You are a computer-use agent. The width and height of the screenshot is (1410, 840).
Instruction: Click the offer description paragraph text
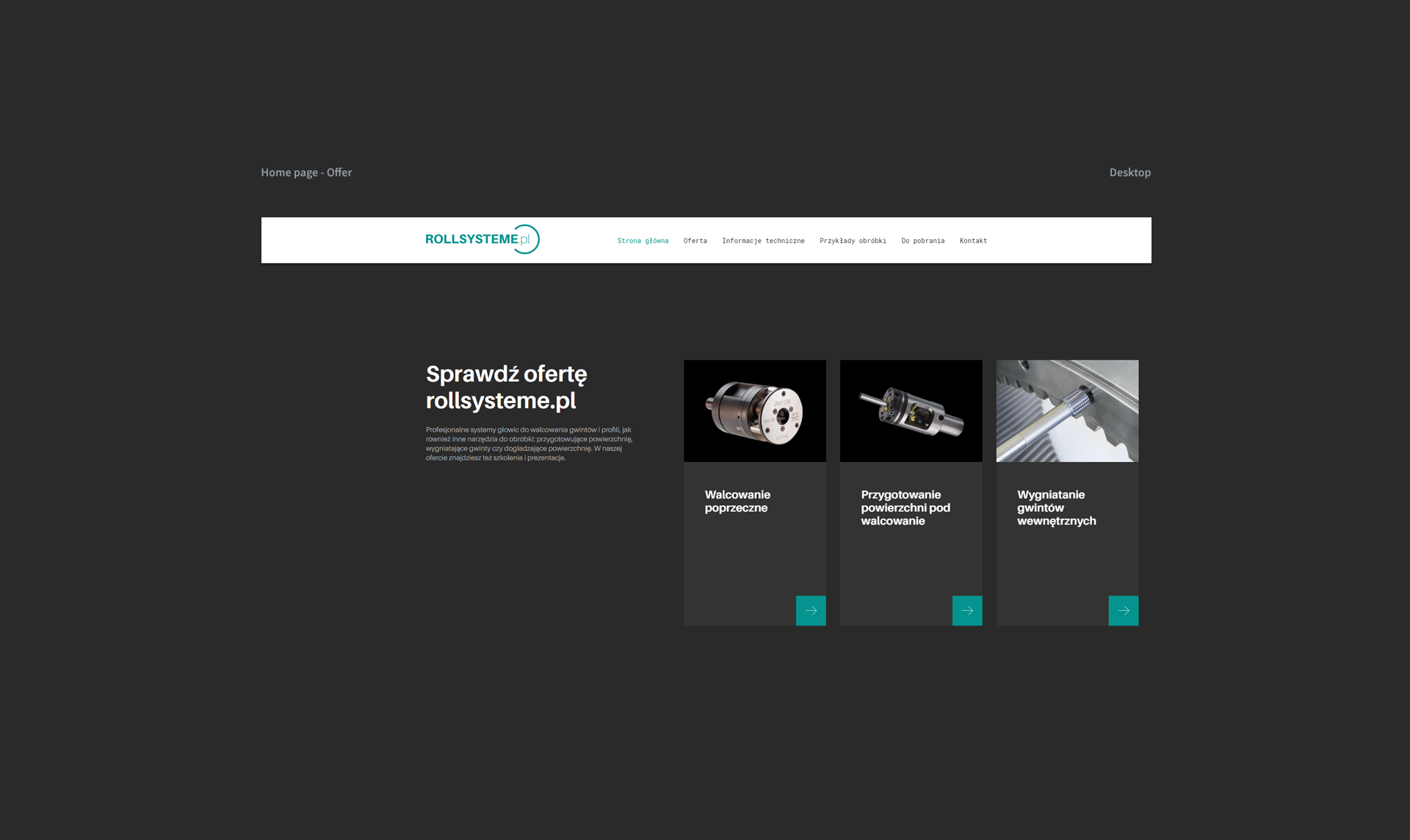(x=529, y=443)
